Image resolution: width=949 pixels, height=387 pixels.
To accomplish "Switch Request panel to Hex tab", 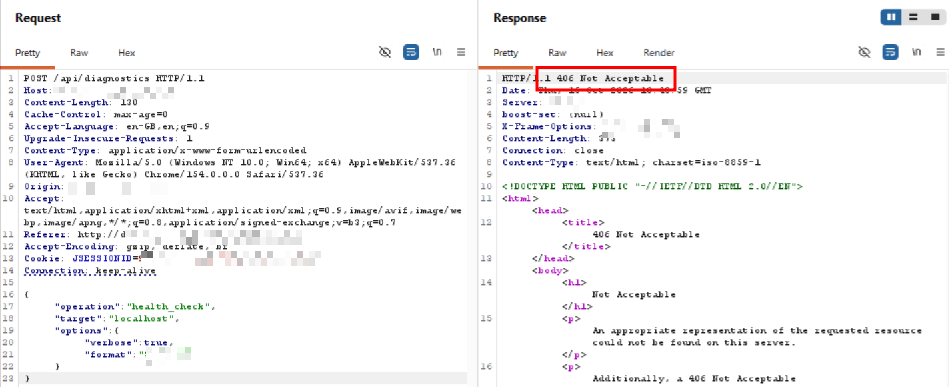I will point(126,53).
